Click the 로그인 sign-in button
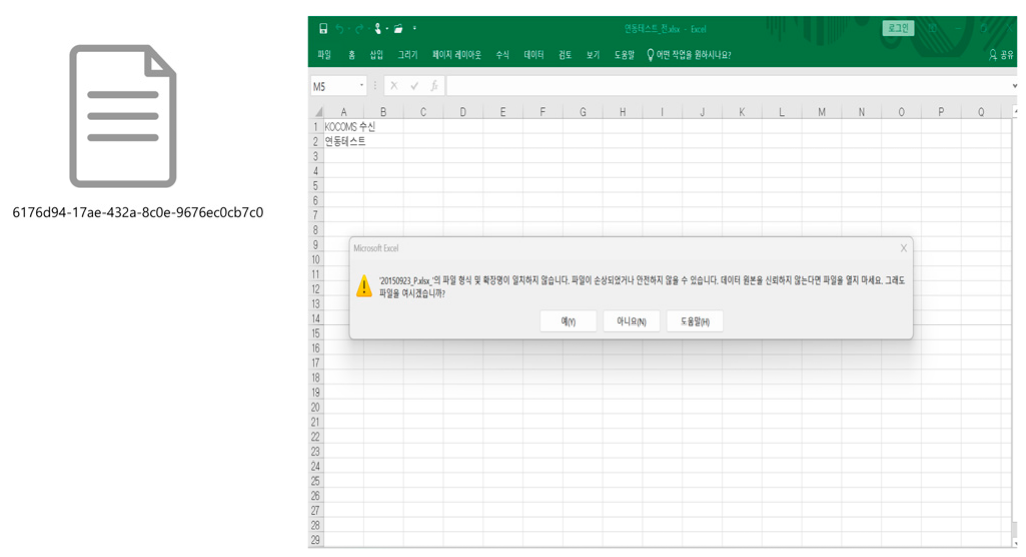1026x557 pixels. [898, 29]
